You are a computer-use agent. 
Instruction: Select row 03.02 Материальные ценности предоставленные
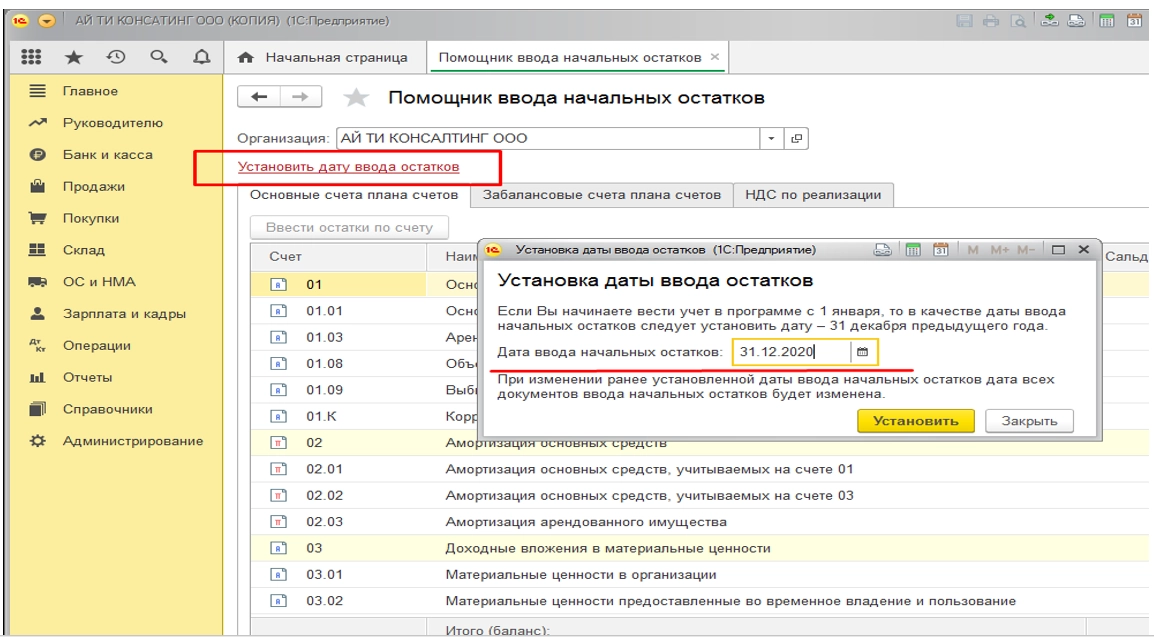[x=699, y=602]
